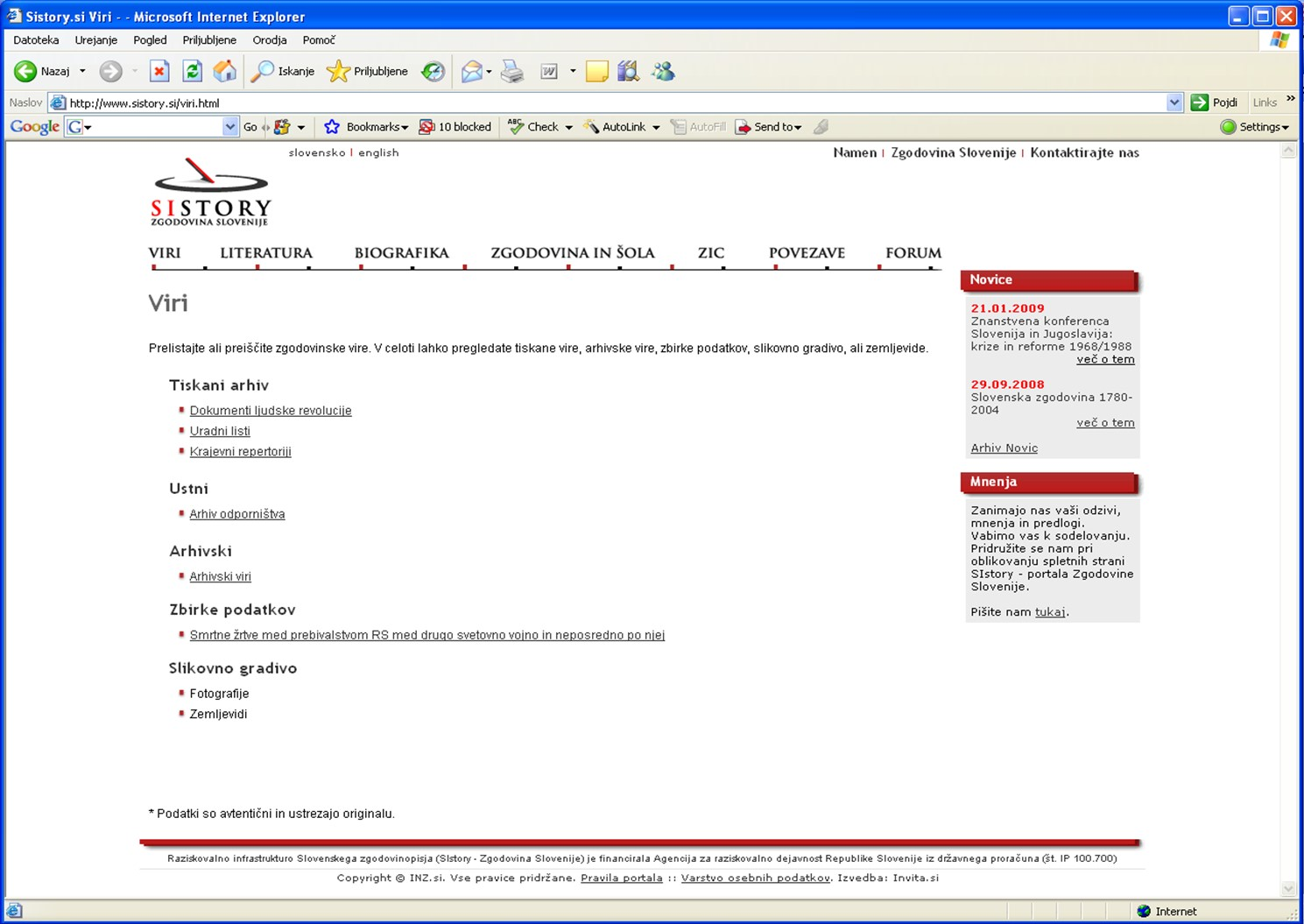1304x924 pixels.
Task: Expand the address bar dropdown arrow
Action: coord(1174,103)
